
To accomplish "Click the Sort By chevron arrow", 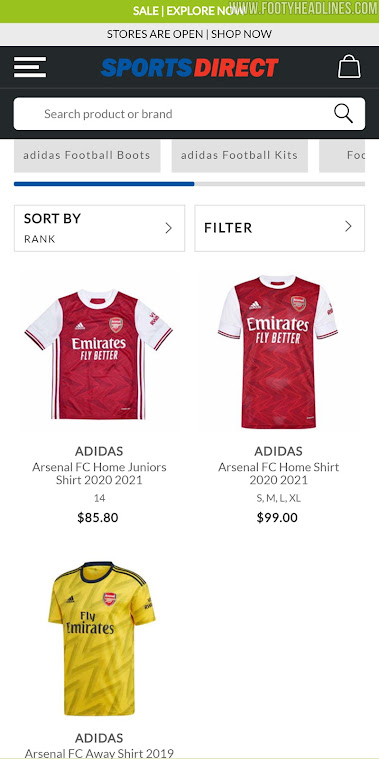I will click(x=168, y=228).
